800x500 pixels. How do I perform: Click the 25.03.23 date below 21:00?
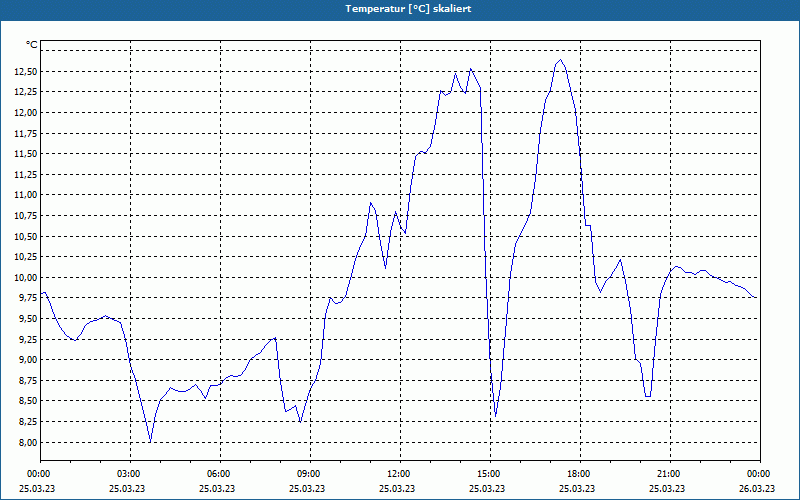point(667,488)
